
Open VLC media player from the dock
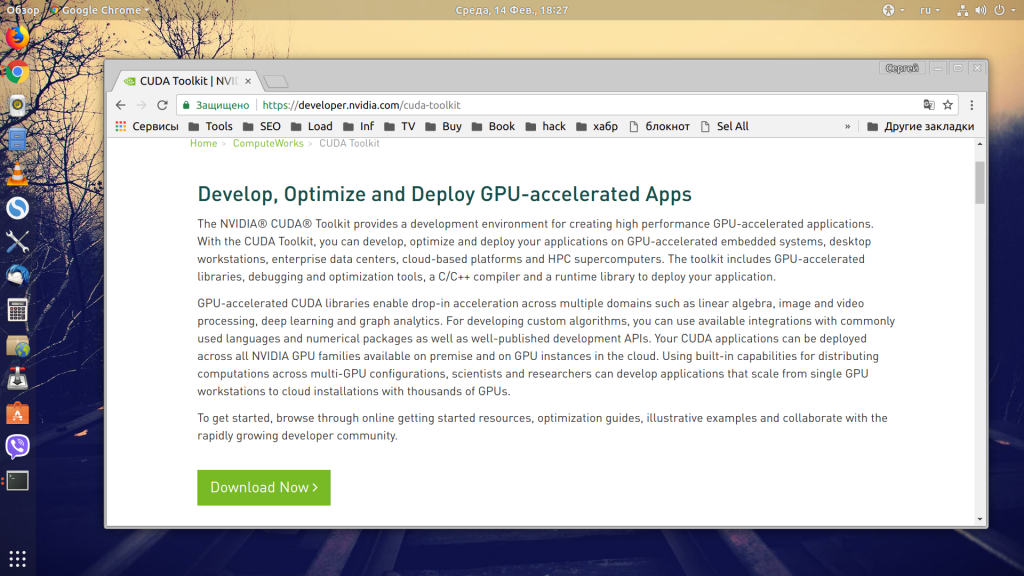[x=17, y=174]
